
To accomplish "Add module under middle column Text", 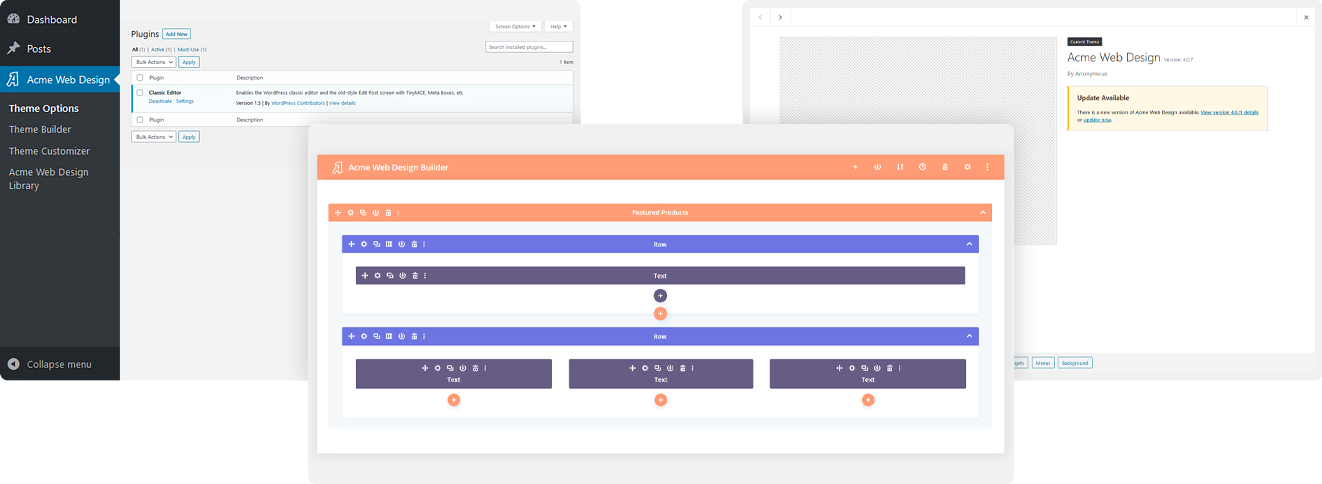I will click(x=660, y=400).
